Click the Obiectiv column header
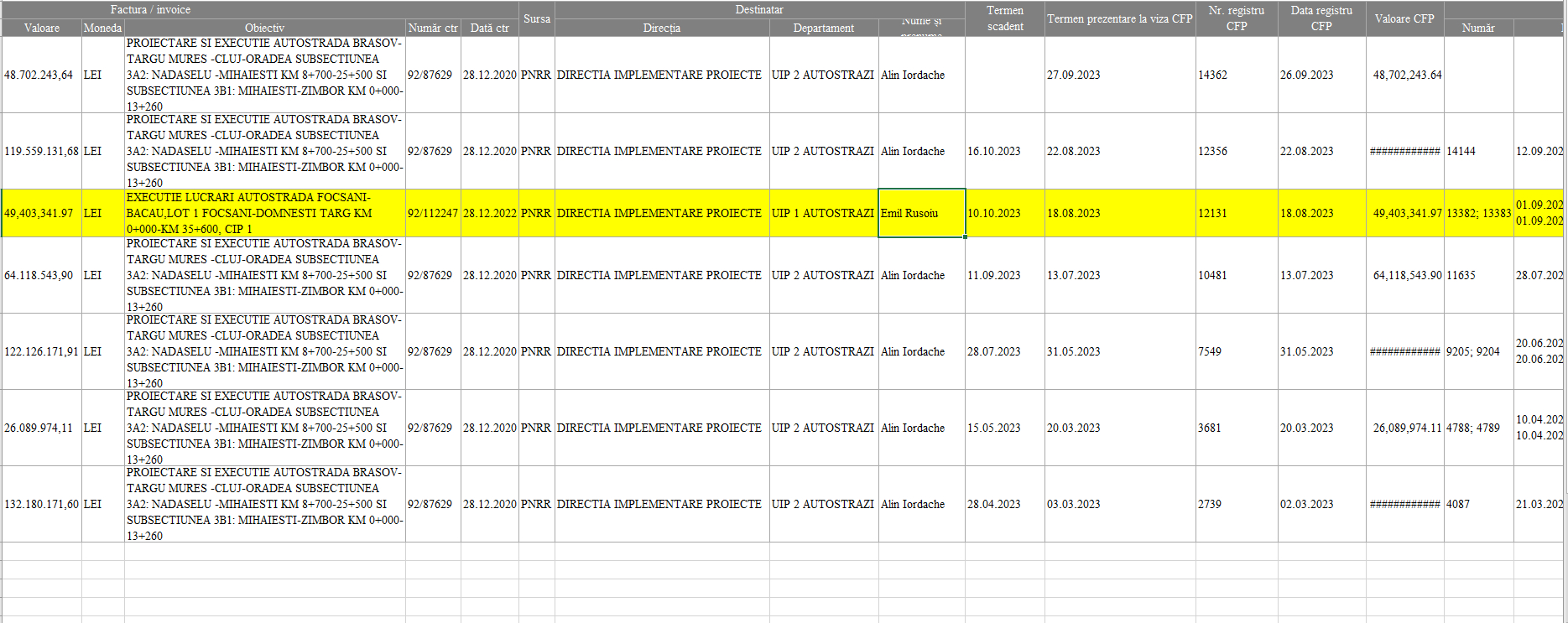Image resolution: width=1568 pixels, height=623 pixels. 264,28
